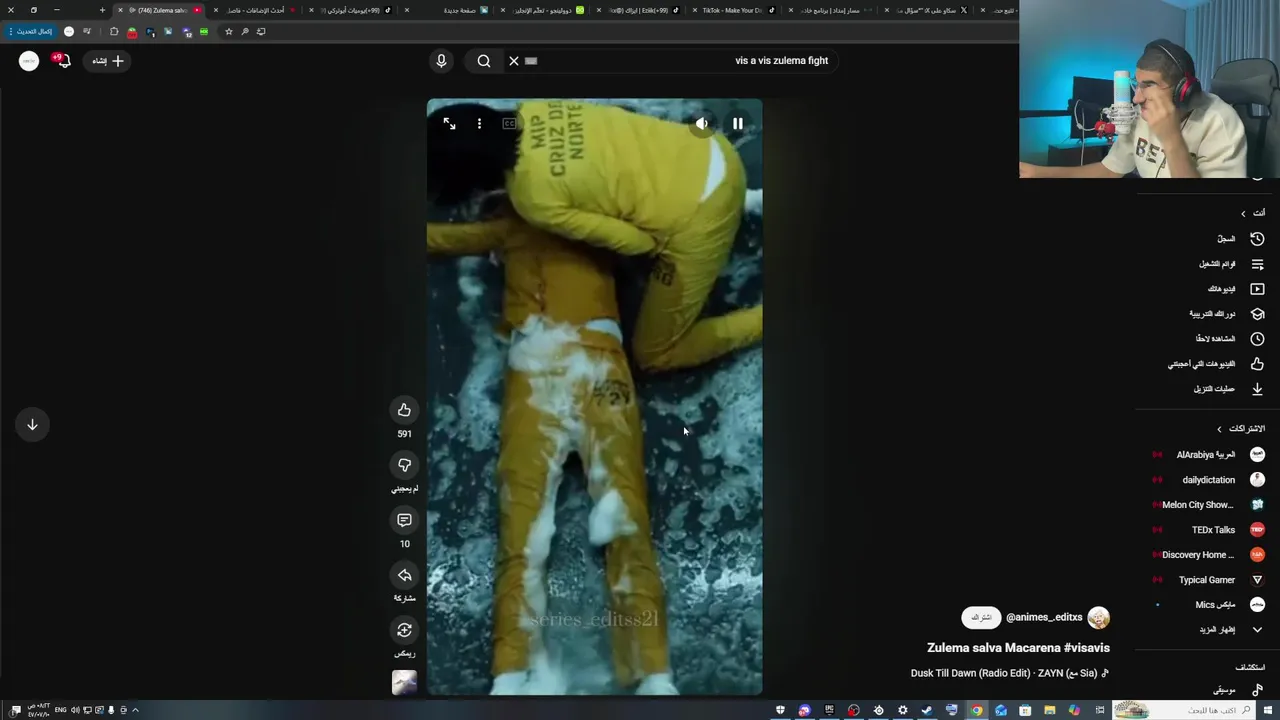Image resolution: width=1280 pixels, height=720 pixels.
Task: Open the sound thumbnail below Remix
Action: point(404,682)
